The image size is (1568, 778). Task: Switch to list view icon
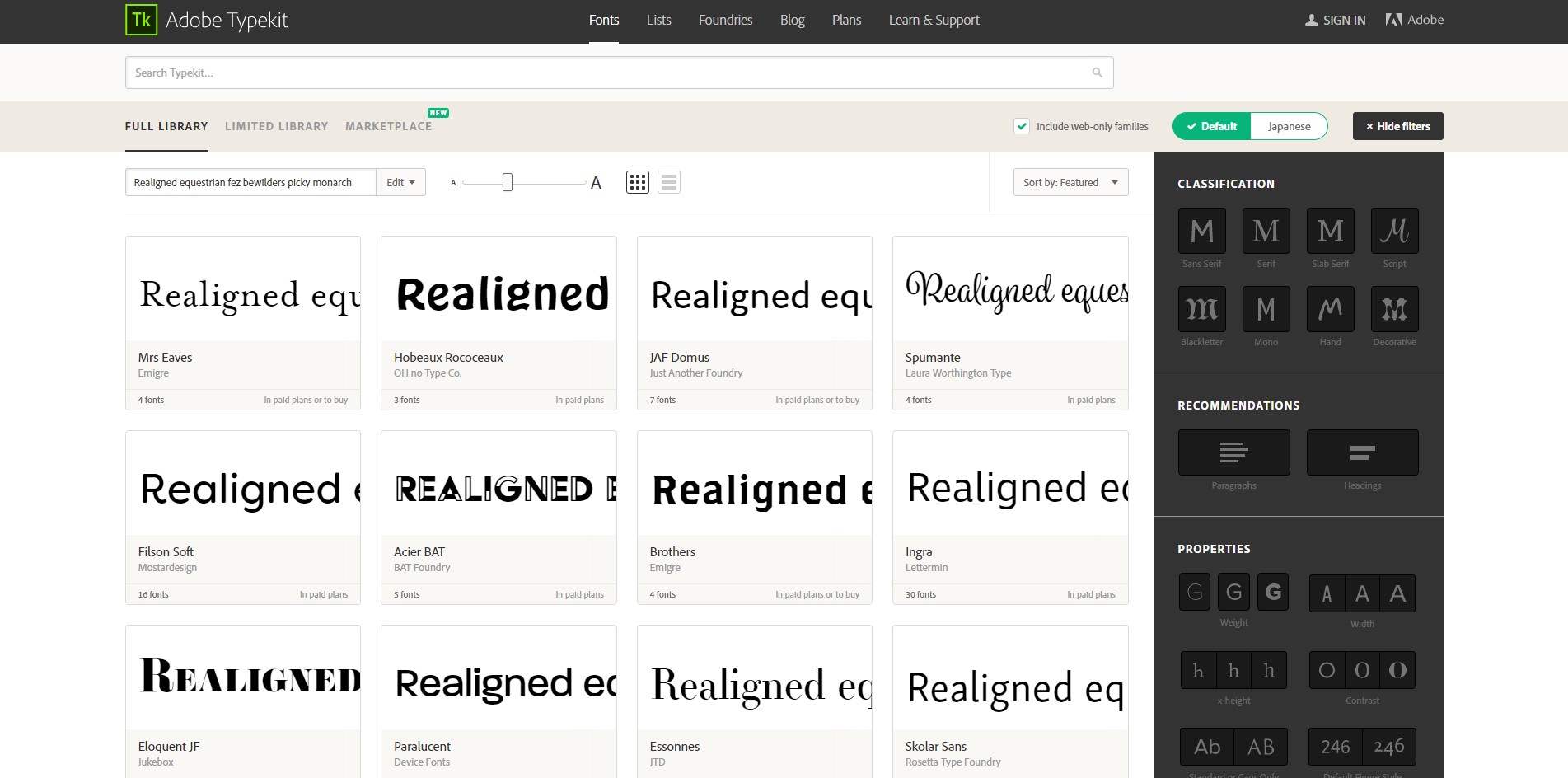click(669, 182)
